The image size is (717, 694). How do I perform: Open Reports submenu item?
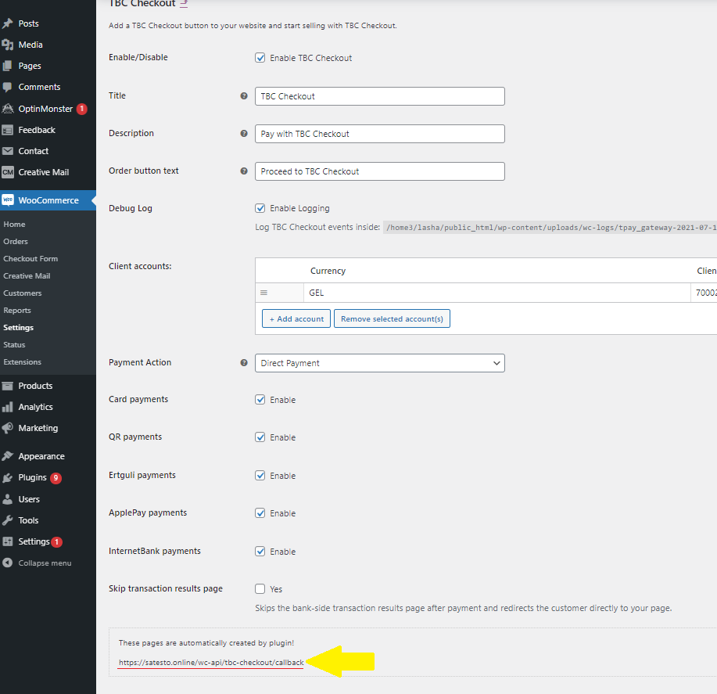(x=17, y=310)
